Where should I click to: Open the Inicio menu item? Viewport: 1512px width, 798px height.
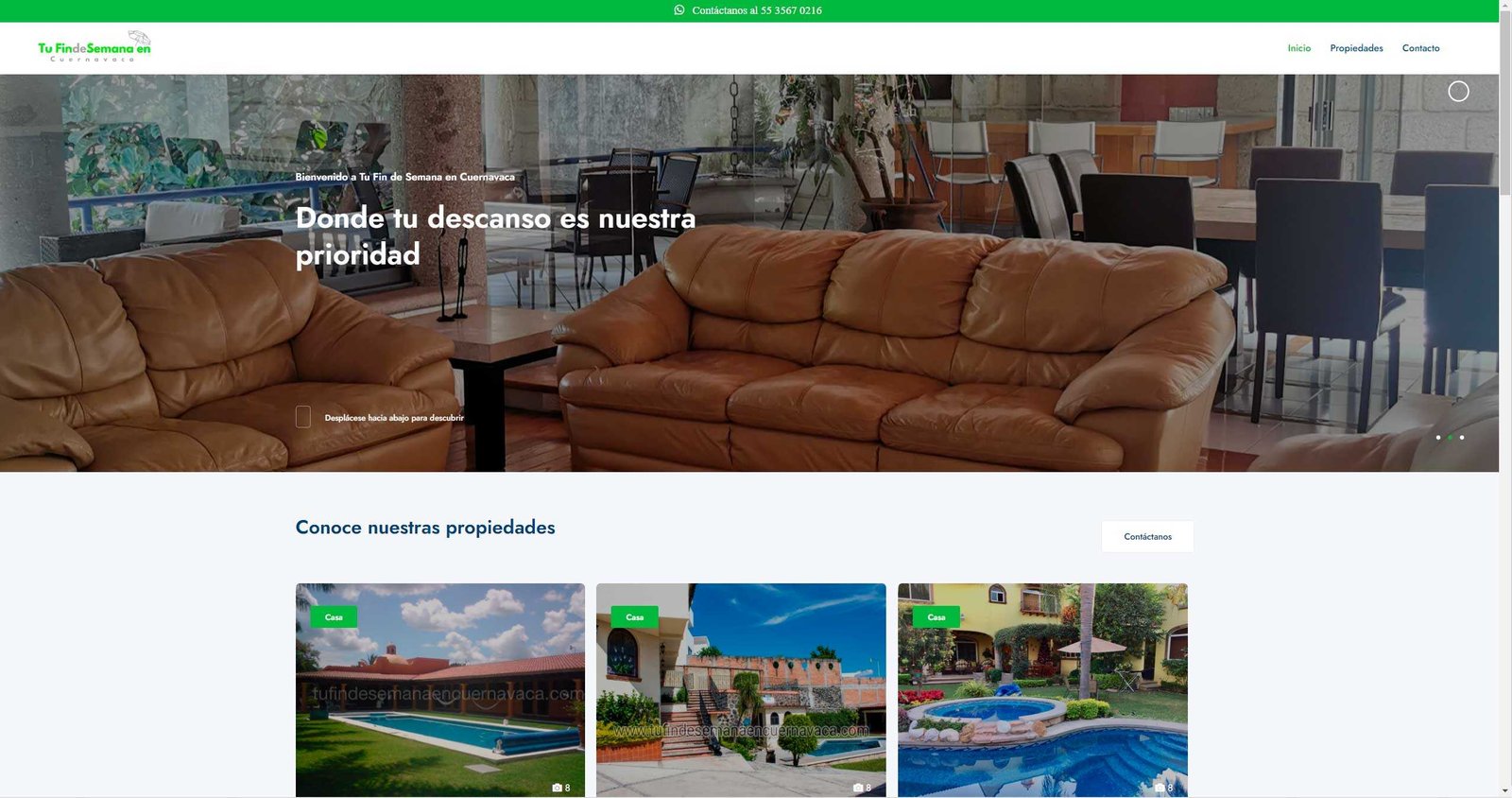[1298, 48]
